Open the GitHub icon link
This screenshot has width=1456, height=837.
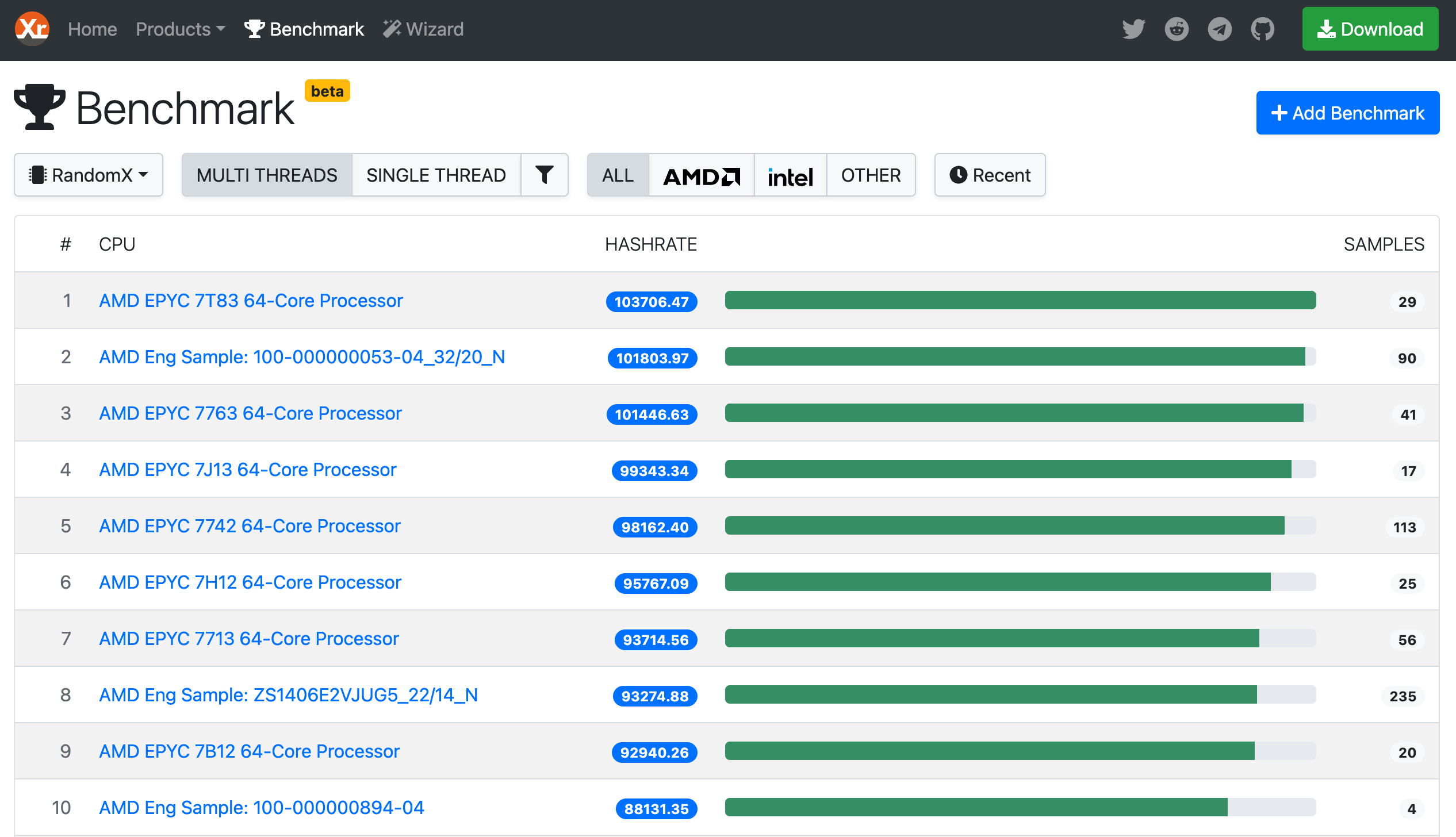[1263, 29]
